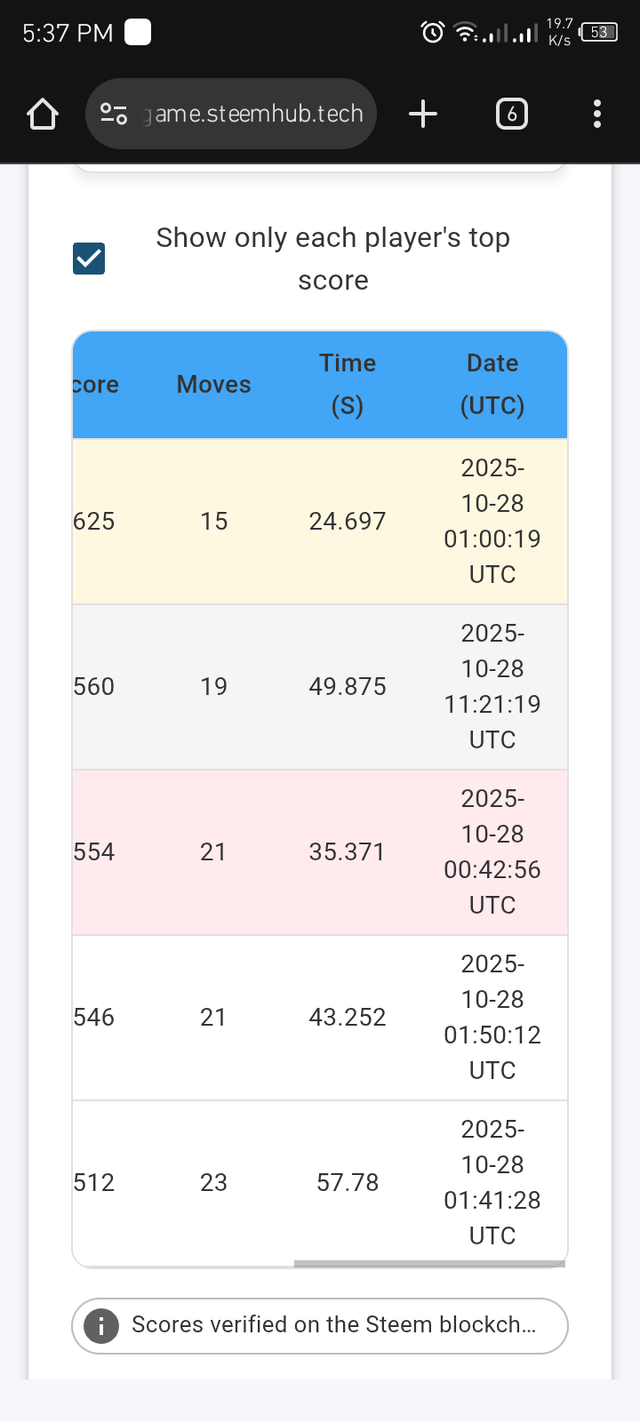Click the Score column header
This screenshot has width=640, height=1422.
pyautogui.click(x=95, y=385)
